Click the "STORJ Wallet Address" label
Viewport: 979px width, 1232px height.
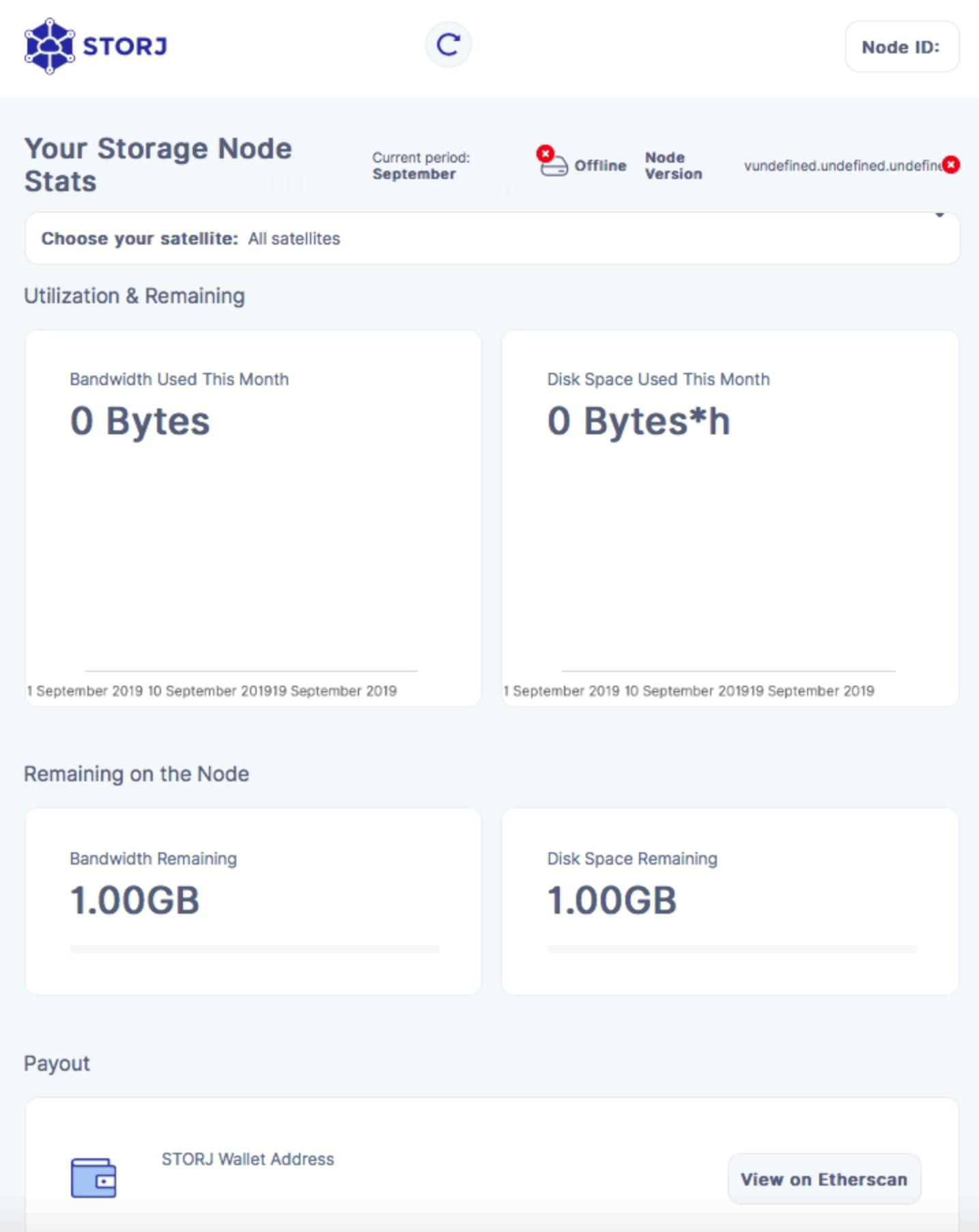pyautogui.click(x=248, y=1159)
